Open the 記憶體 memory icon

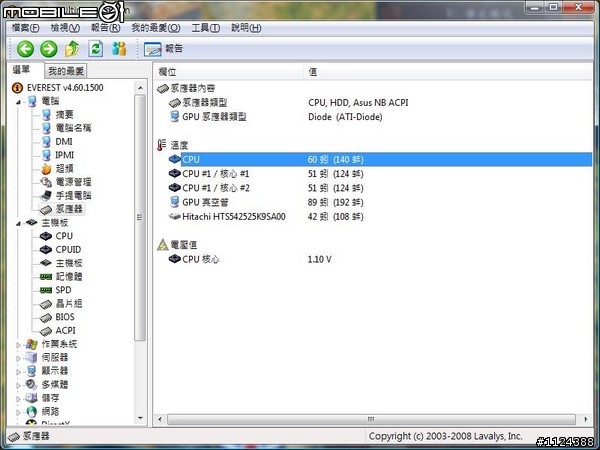tap(46, 277)
